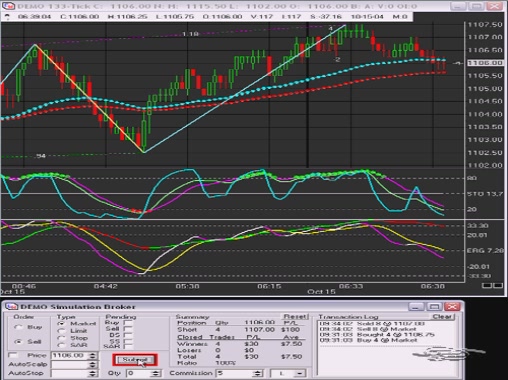Viewport: 508px width, 380px height.
Task: Click the H:1106.25 value in info bar
Action: 128,17
